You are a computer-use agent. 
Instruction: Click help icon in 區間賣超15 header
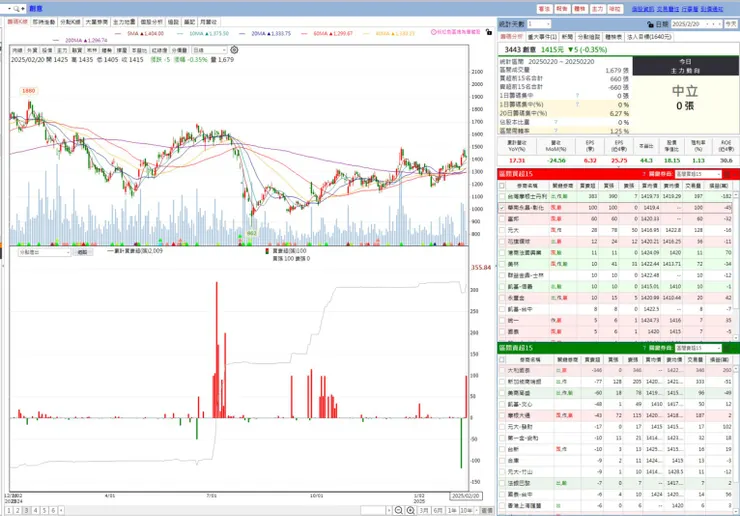point(644,348)
